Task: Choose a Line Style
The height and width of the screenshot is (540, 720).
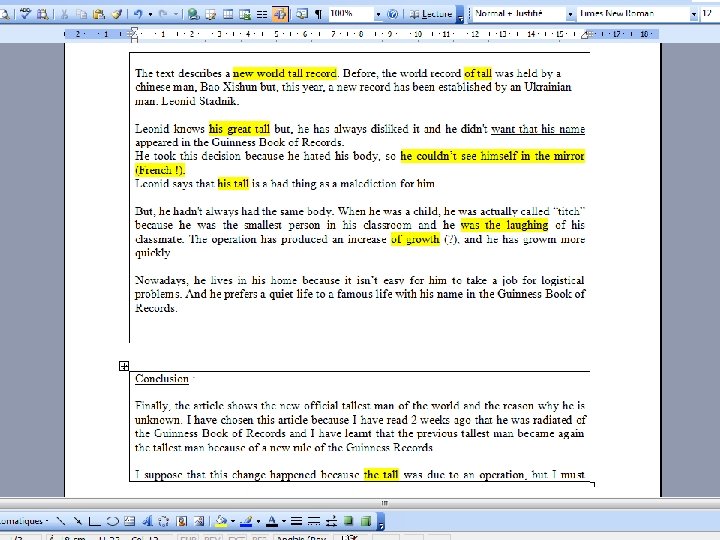Action: [297, 521]
